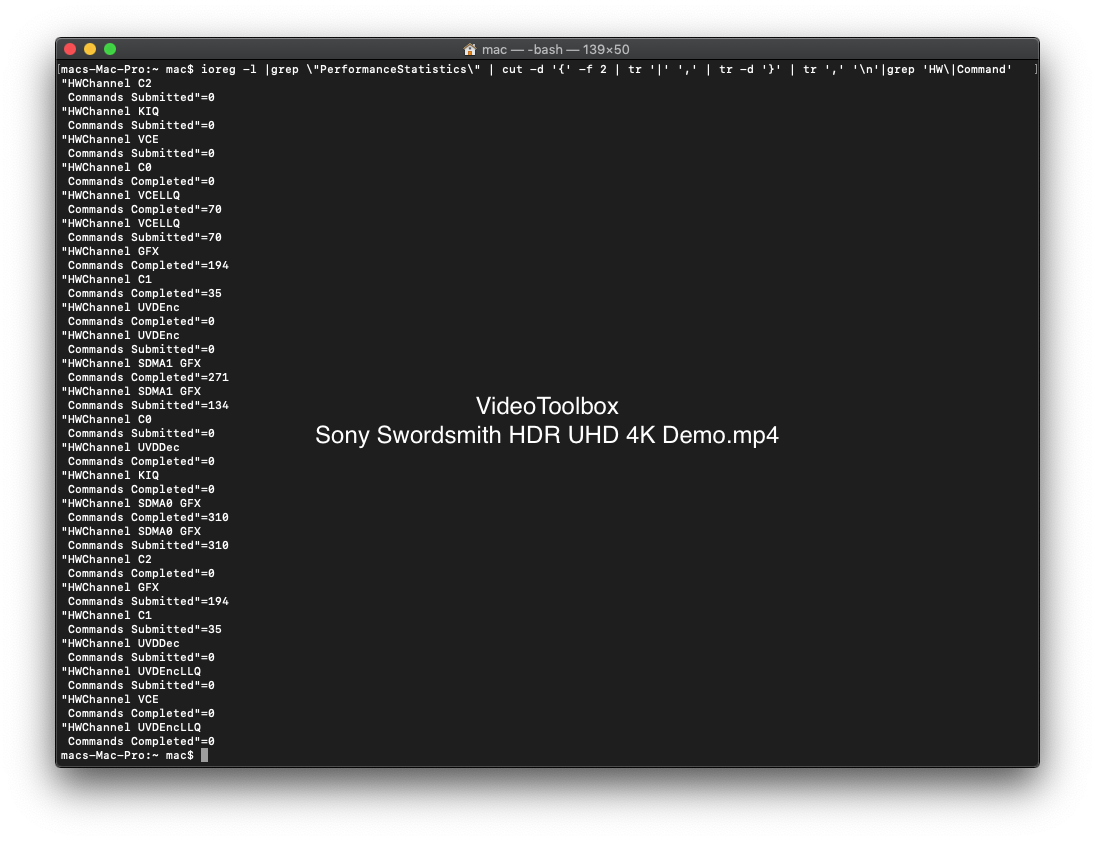Click "HWChannel SDMA0 GFX" above Commands Completed=310
Viewport: 1095px width, 841px height.
tap(131, 504)
